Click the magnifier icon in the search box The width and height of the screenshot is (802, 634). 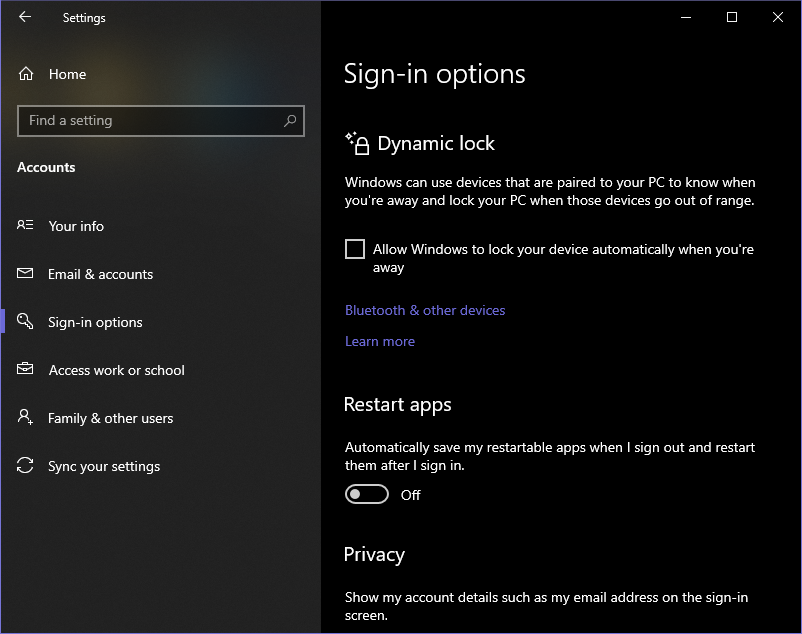[290, 121]
